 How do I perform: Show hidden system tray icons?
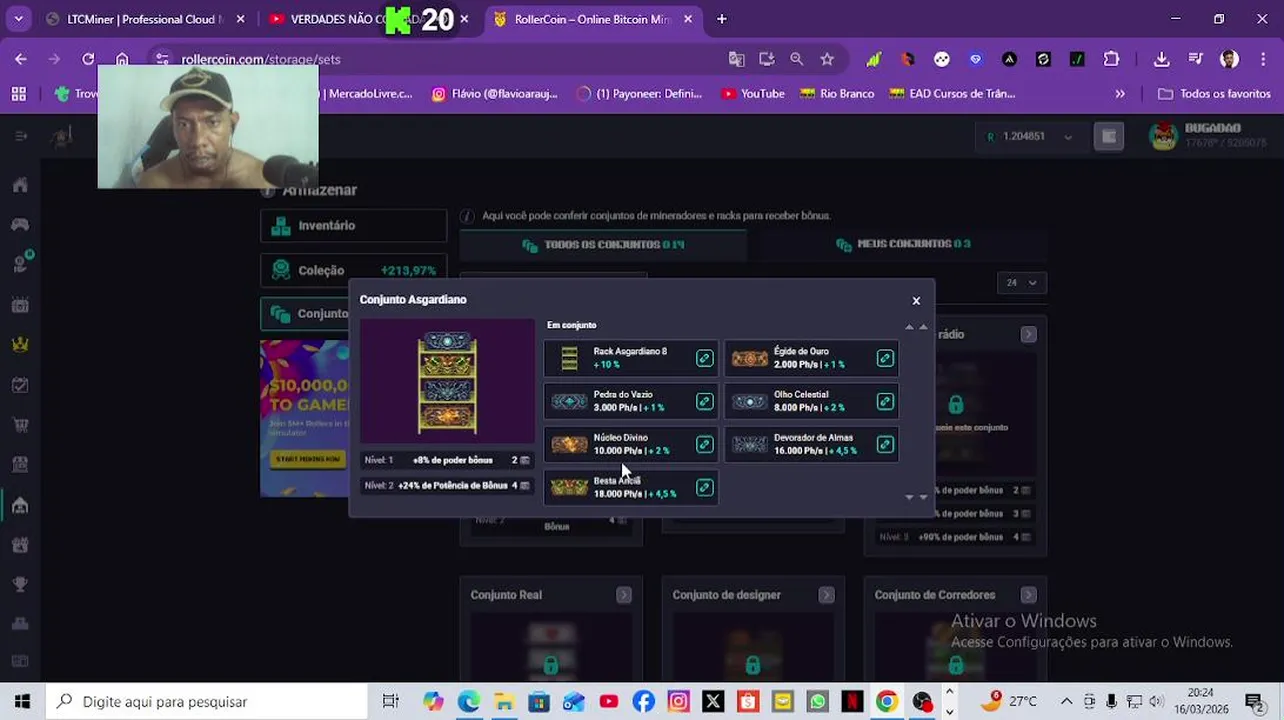click(x=1066, y=701)
